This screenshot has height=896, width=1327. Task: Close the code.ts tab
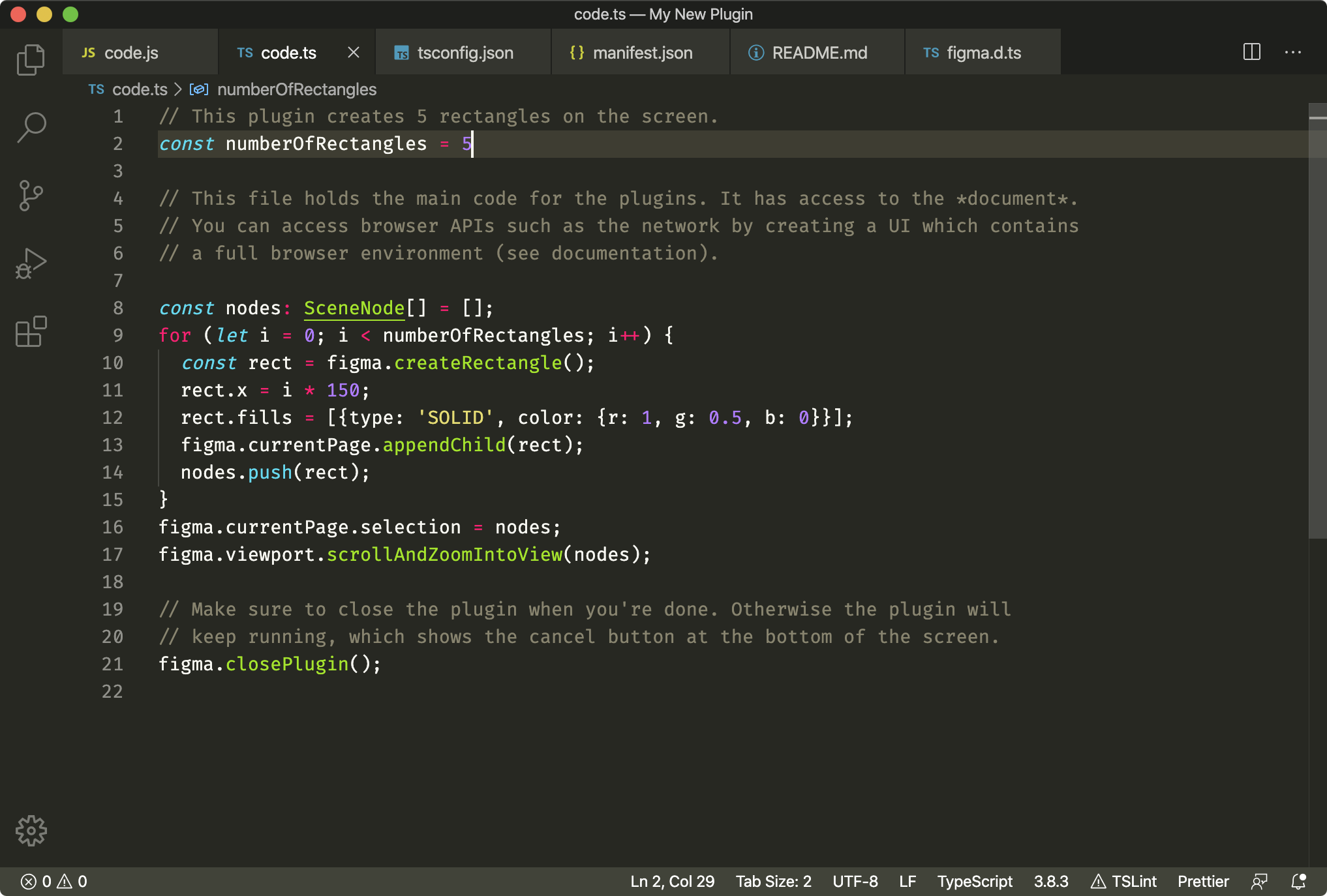coord(354,52)
